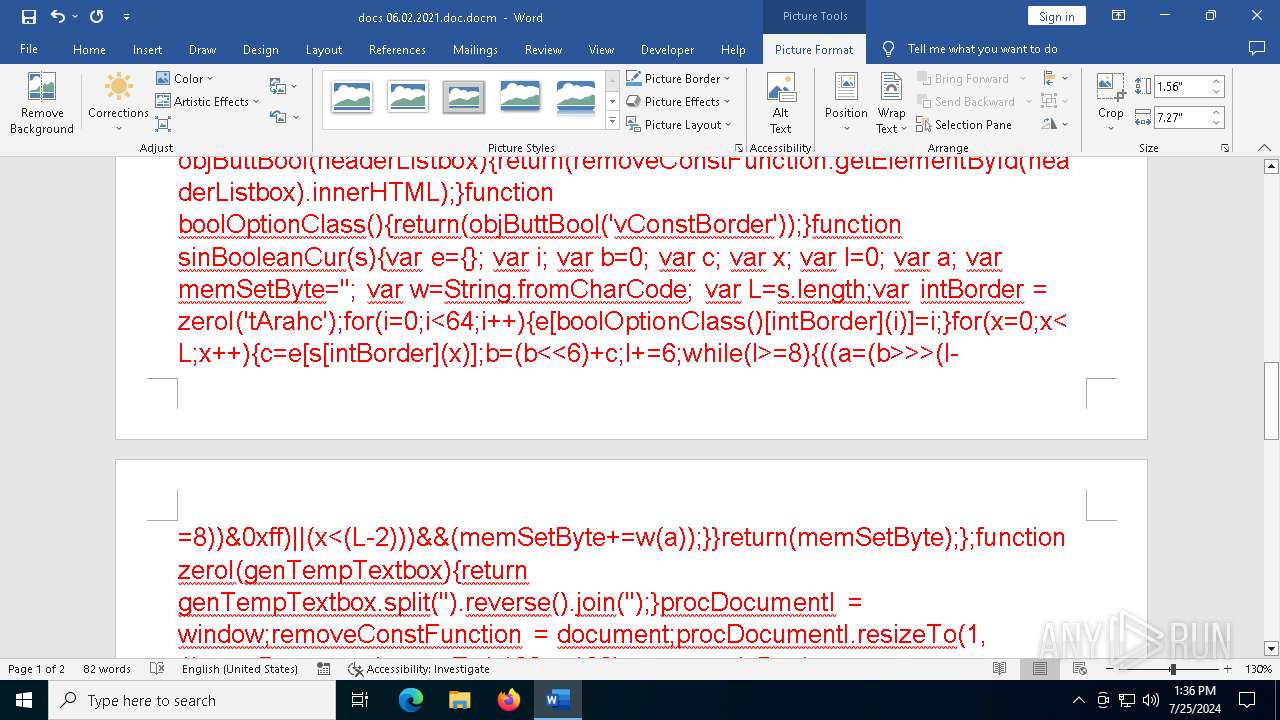Open the Position dropdown

tap(846, 104)
